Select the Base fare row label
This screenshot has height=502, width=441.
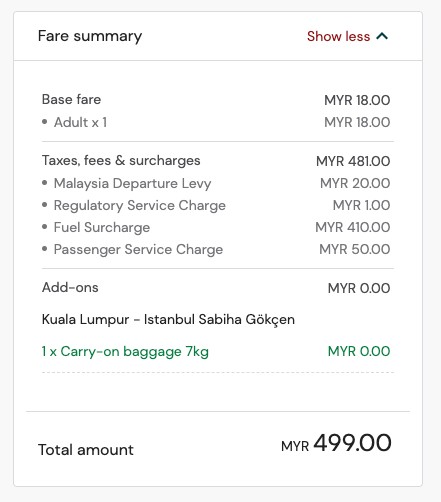point(71,99)
